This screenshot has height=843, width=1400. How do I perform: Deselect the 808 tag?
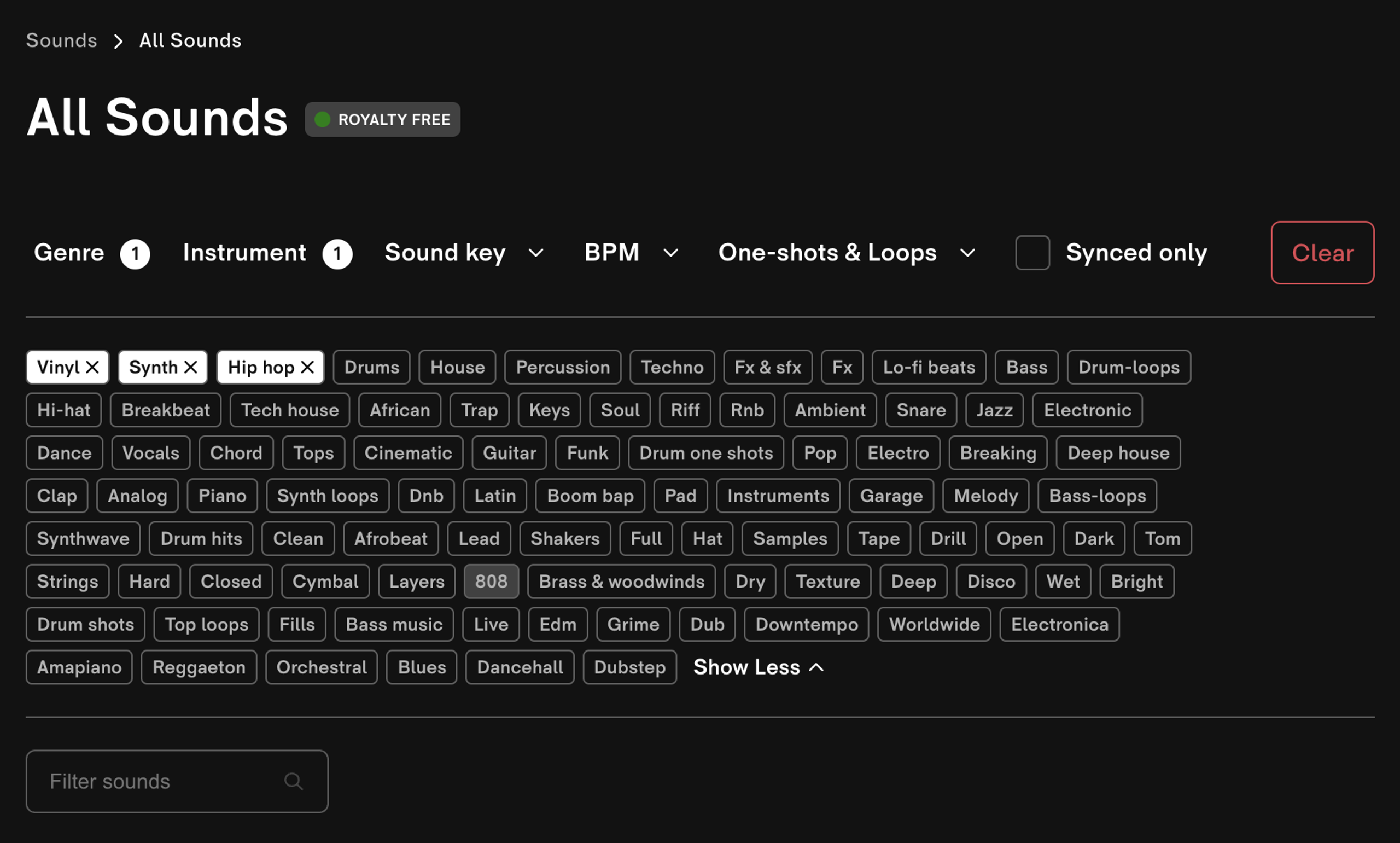(x=491, y=581)
